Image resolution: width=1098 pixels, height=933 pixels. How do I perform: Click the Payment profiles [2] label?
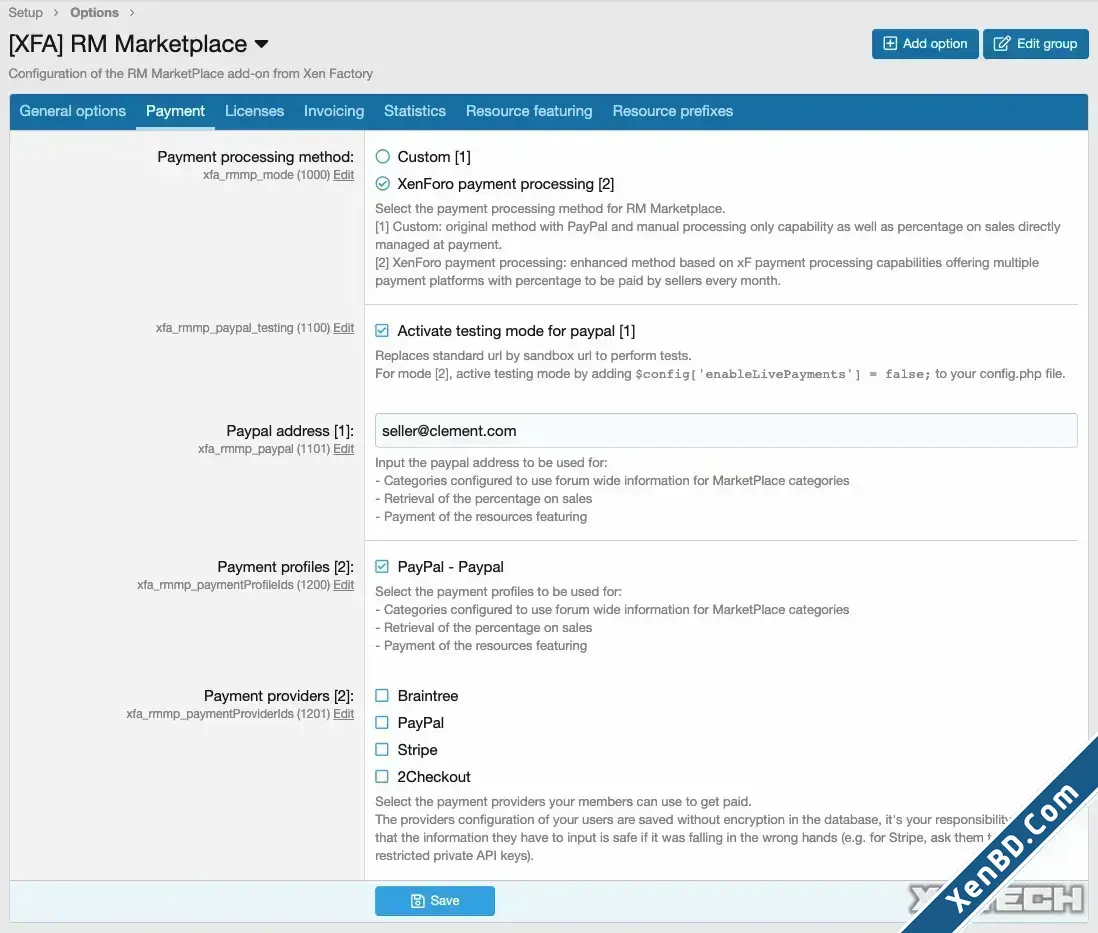click(286, 567)
